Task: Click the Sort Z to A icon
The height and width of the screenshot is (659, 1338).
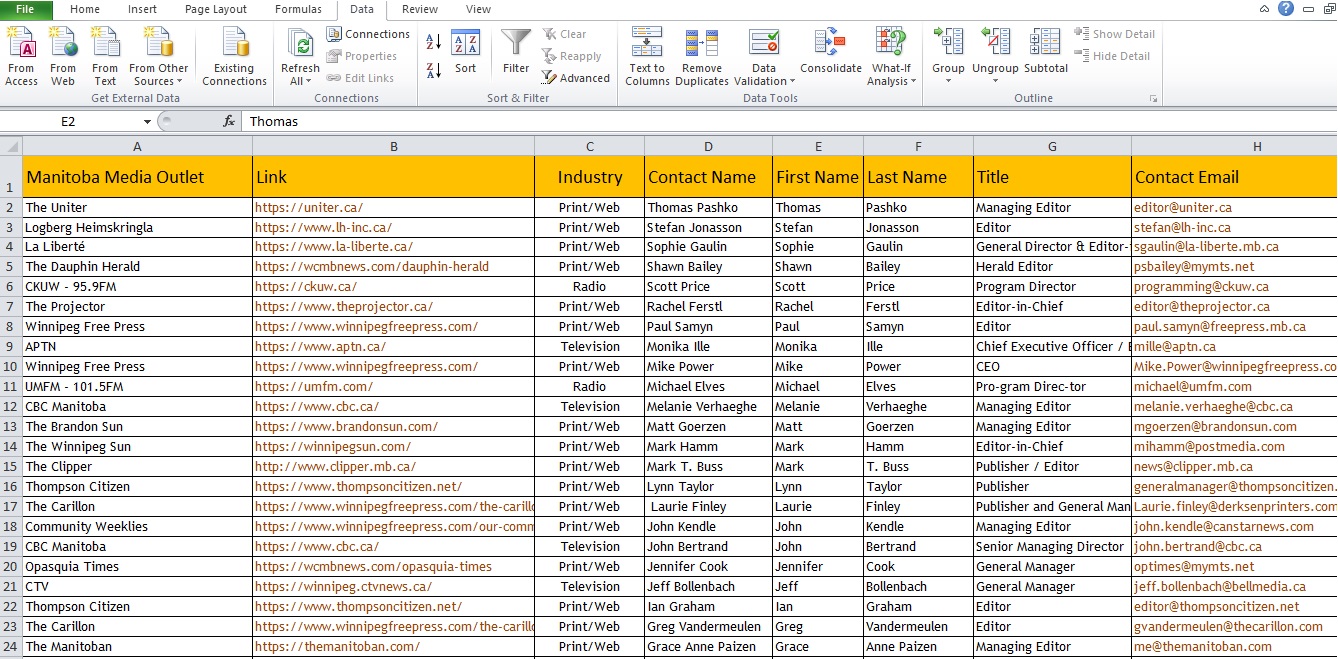Action: coord(434,70)
